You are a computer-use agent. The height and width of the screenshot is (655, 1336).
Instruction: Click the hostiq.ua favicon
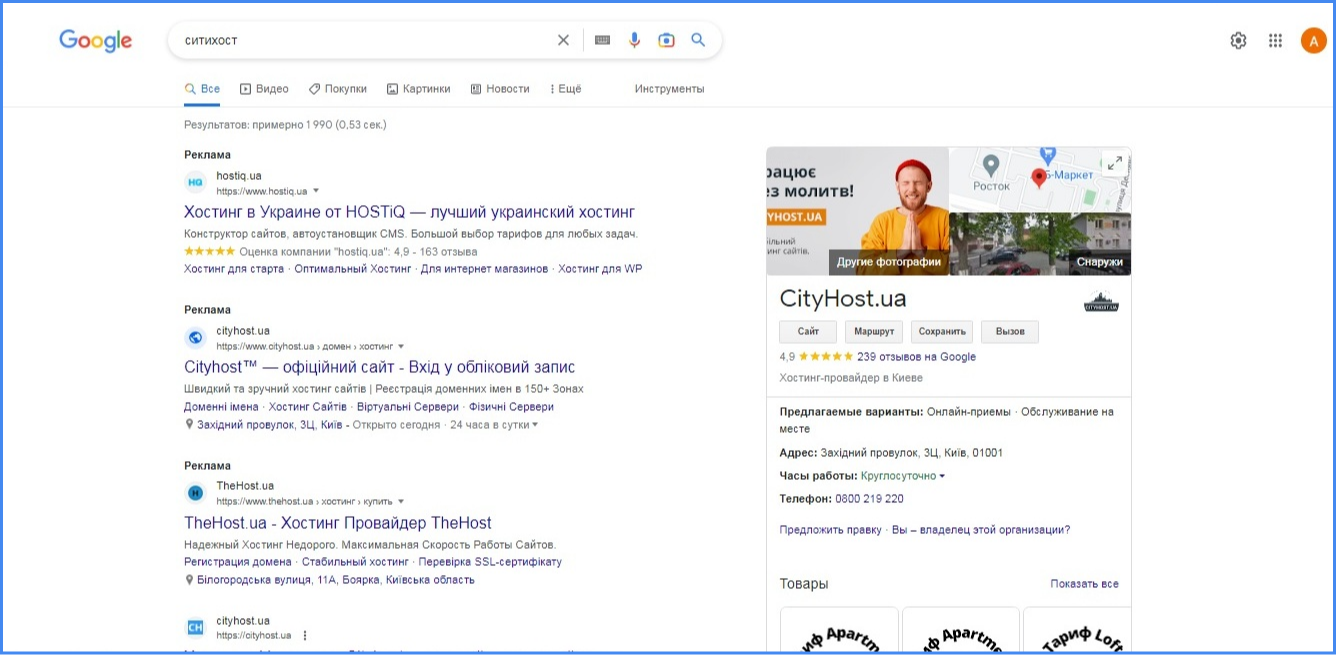pyautogui.click(x=195, y=182)
